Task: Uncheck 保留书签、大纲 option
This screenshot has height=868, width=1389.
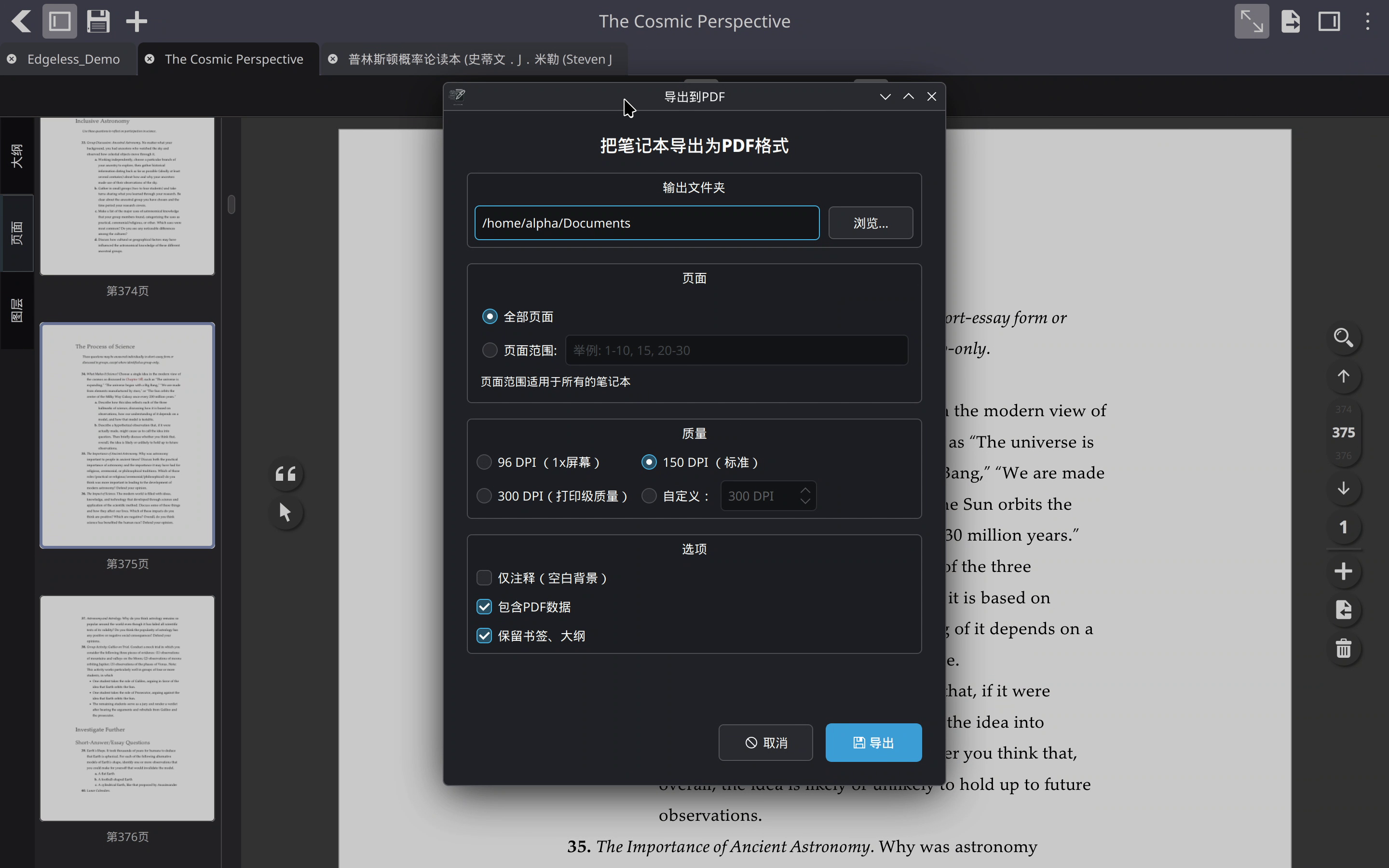Action: point(484,636)
